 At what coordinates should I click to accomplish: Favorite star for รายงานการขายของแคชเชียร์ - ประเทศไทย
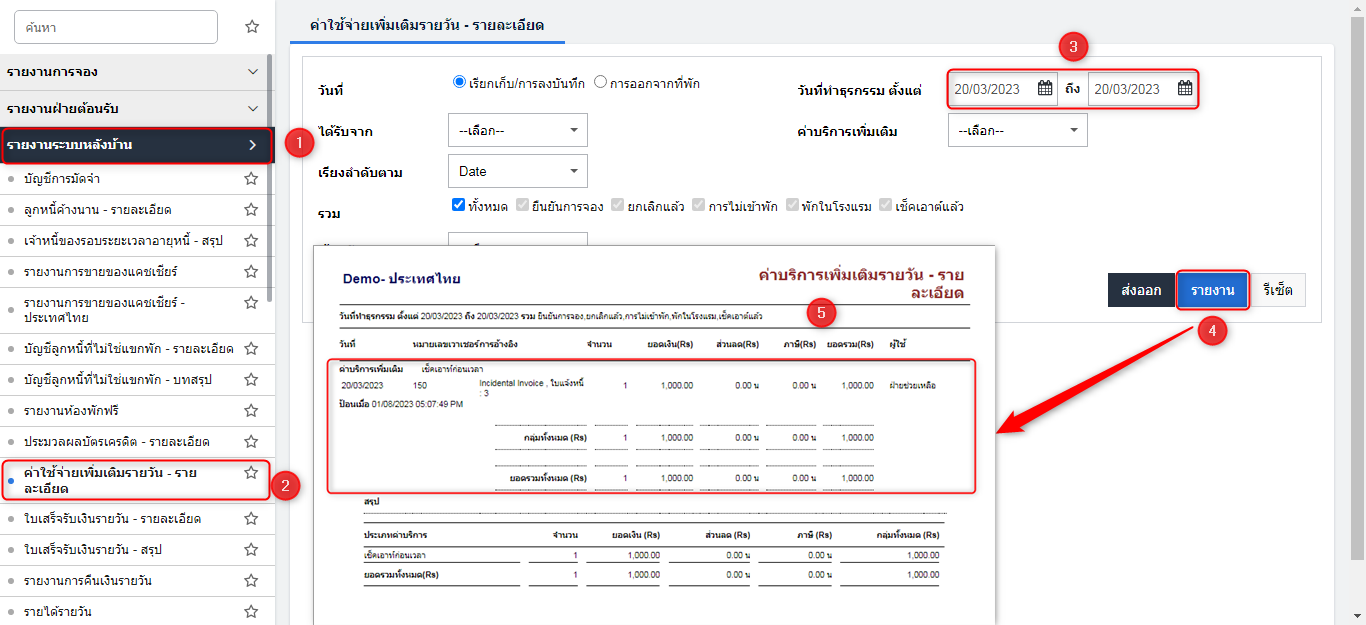(251, 303)
